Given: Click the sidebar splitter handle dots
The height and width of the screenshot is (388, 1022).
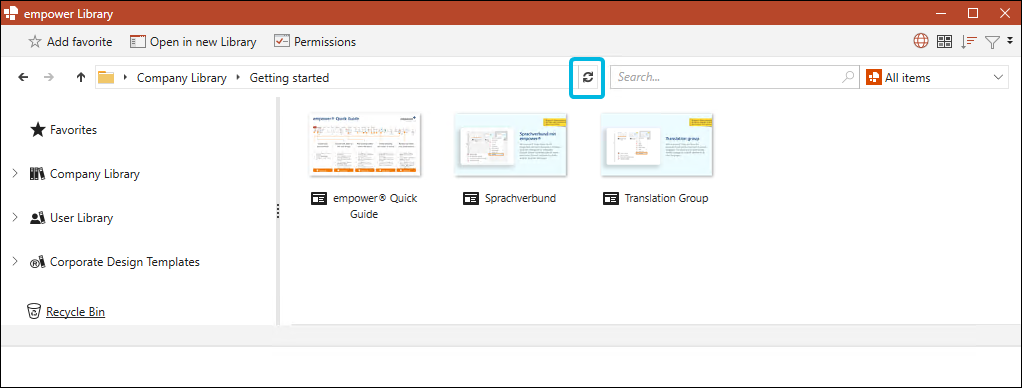Looking at the screenshot, I should pos(278,211).
